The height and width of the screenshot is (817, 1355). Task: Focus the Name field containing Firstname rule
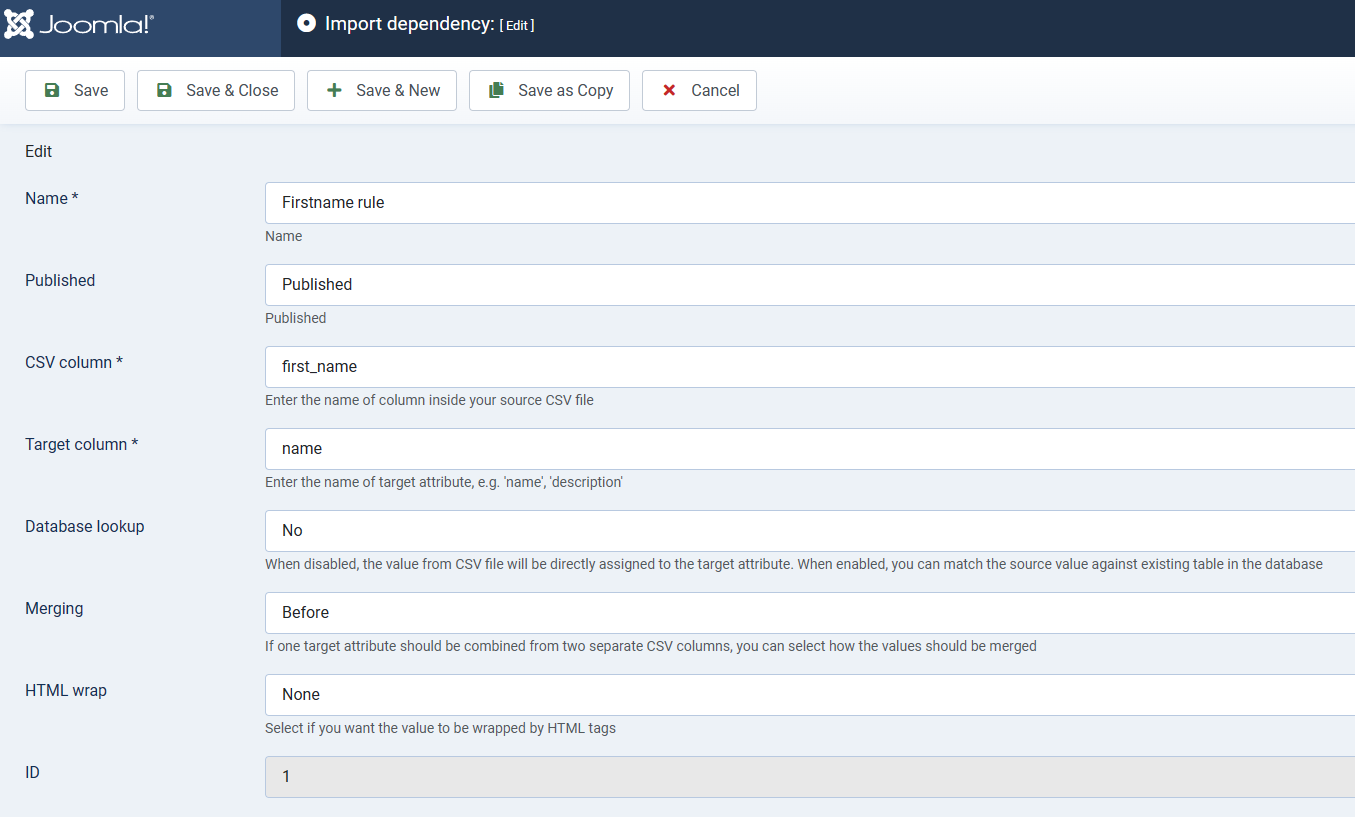click(810, 203)
